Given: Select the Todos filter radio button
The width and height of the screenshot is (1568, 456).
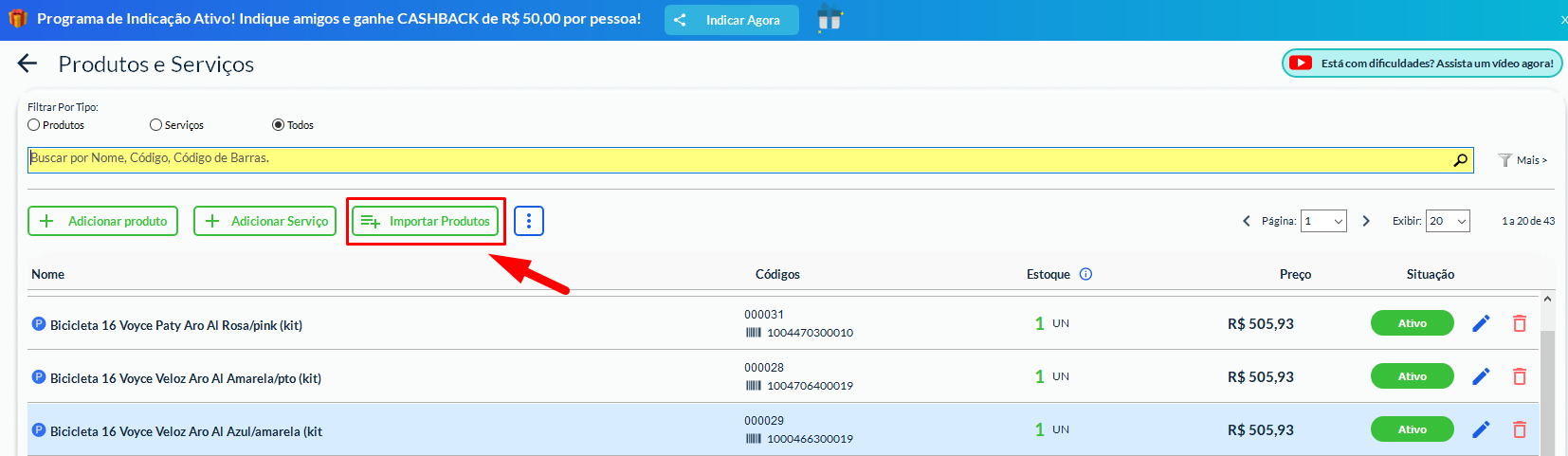Looking at the screenshot, I should tap(278, 125).
